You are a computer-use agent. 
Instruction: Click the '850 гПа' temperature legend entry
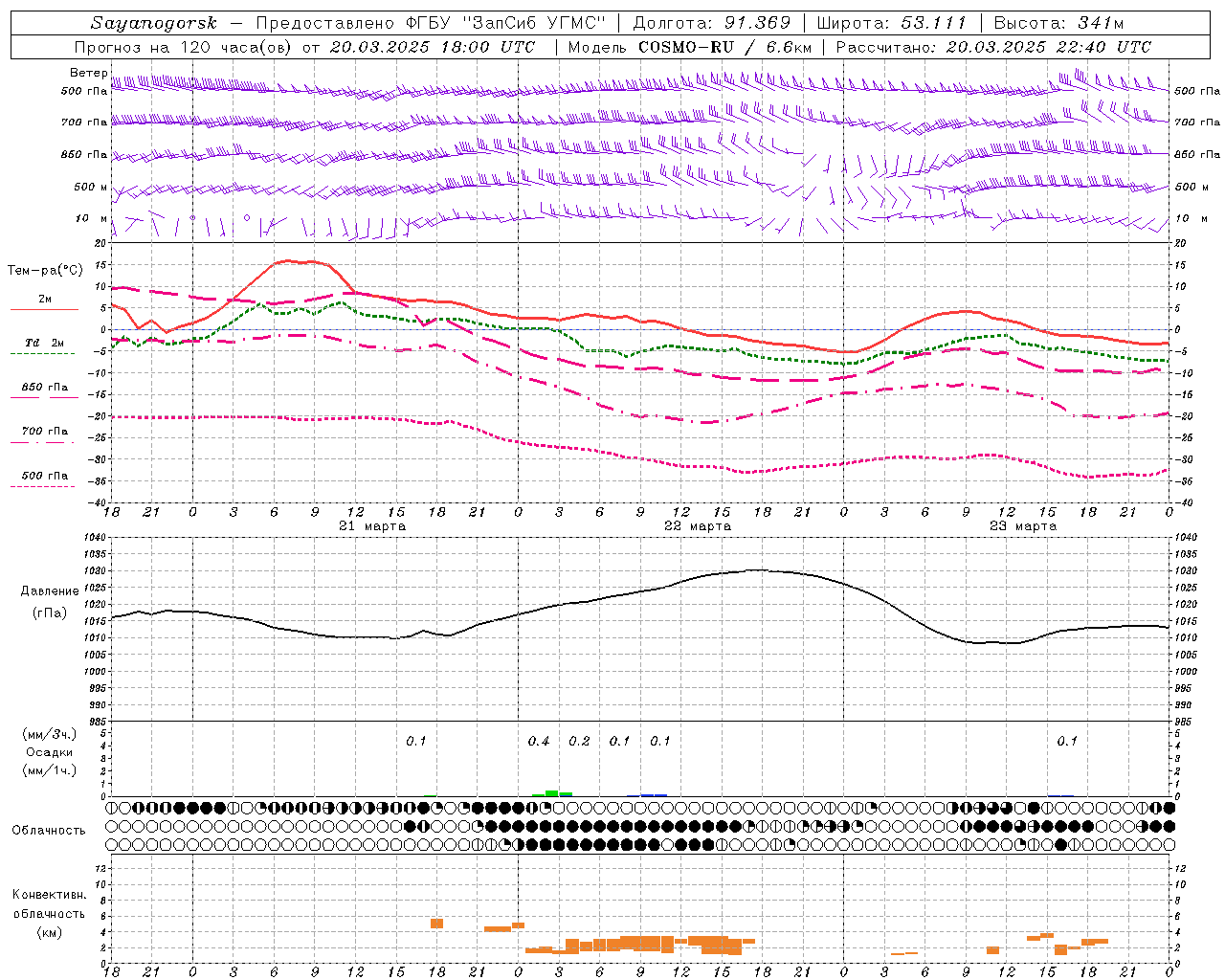click(44, 388)
